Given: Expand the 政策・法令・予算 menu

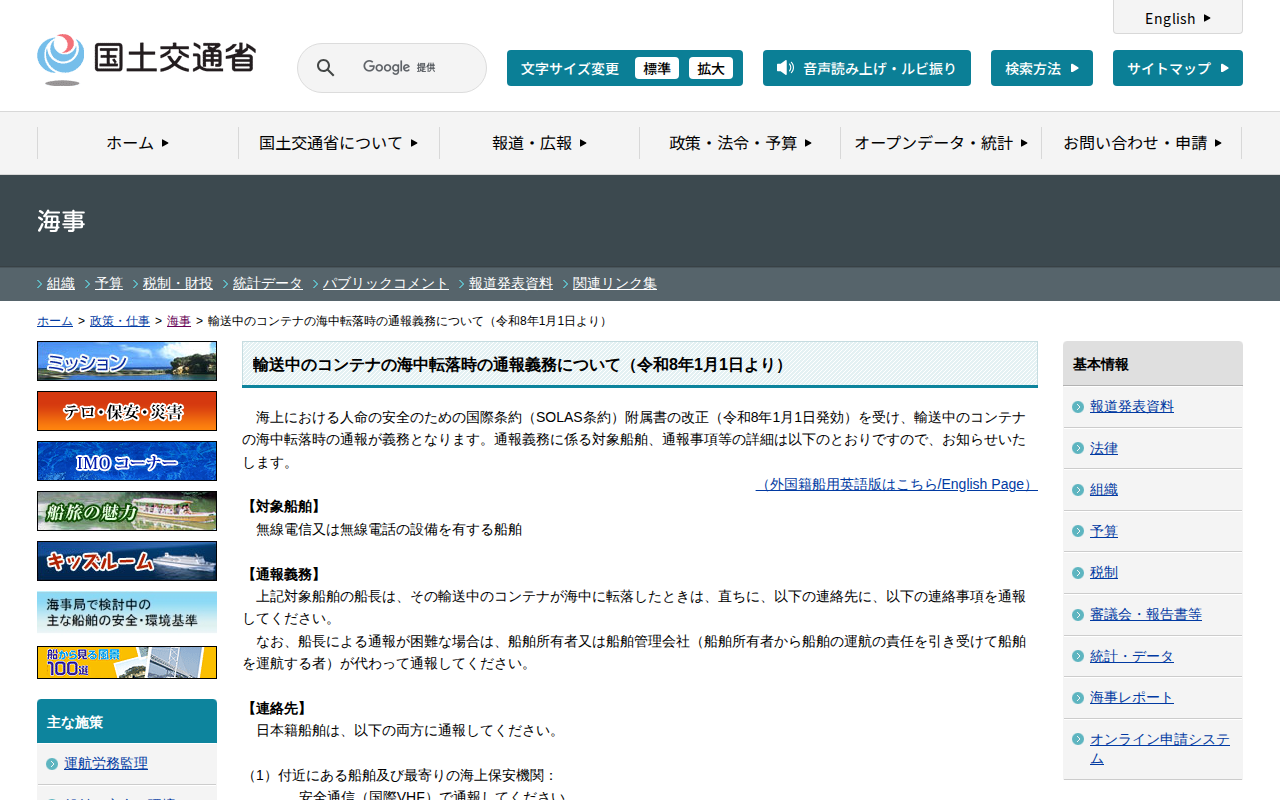Looking at the screenshot, I should (740, 143).
